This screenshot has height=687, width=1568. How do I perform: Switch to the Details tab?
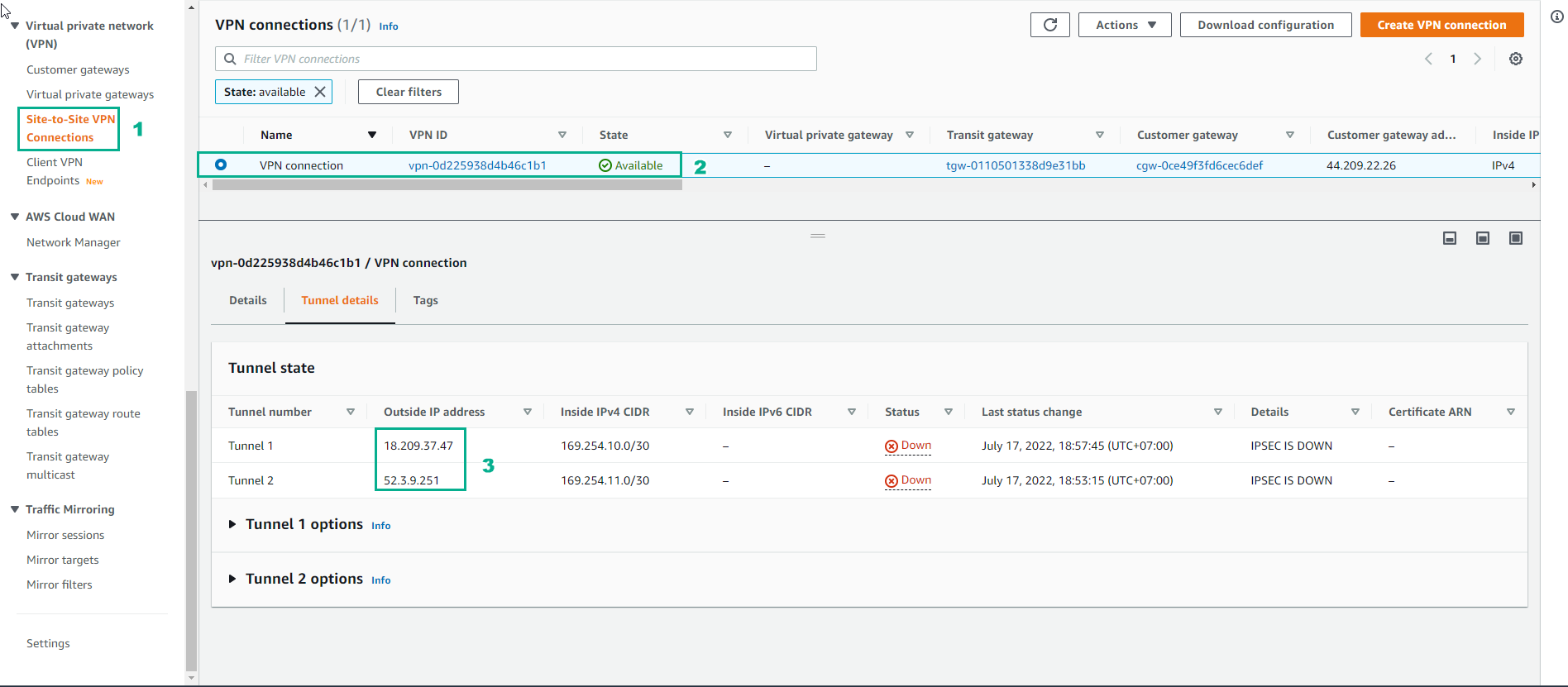pyautogui.click(x=248, y=300)
